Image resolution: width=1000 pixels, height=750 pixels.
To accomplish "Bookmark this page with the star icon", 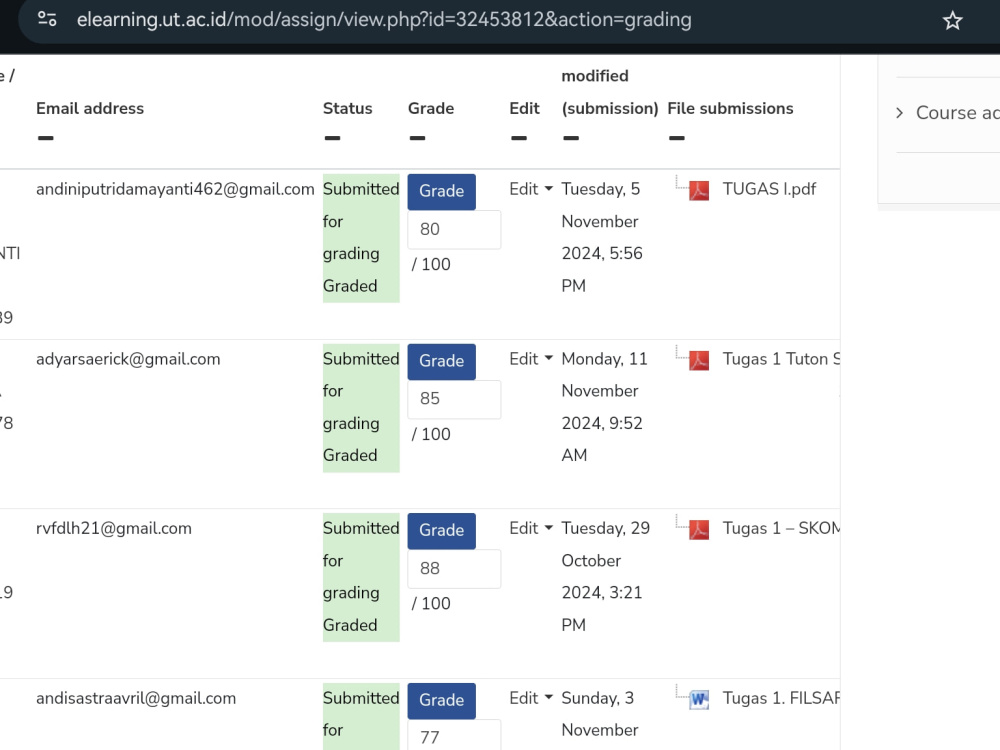I will pos(952,20).
